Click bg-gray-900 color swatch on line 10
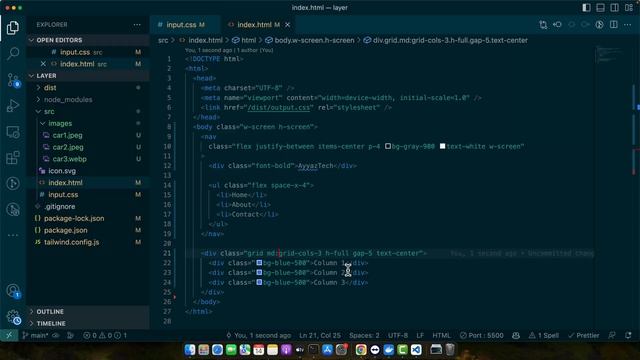This screenshot has height=360, width=640. pos(388,146)
